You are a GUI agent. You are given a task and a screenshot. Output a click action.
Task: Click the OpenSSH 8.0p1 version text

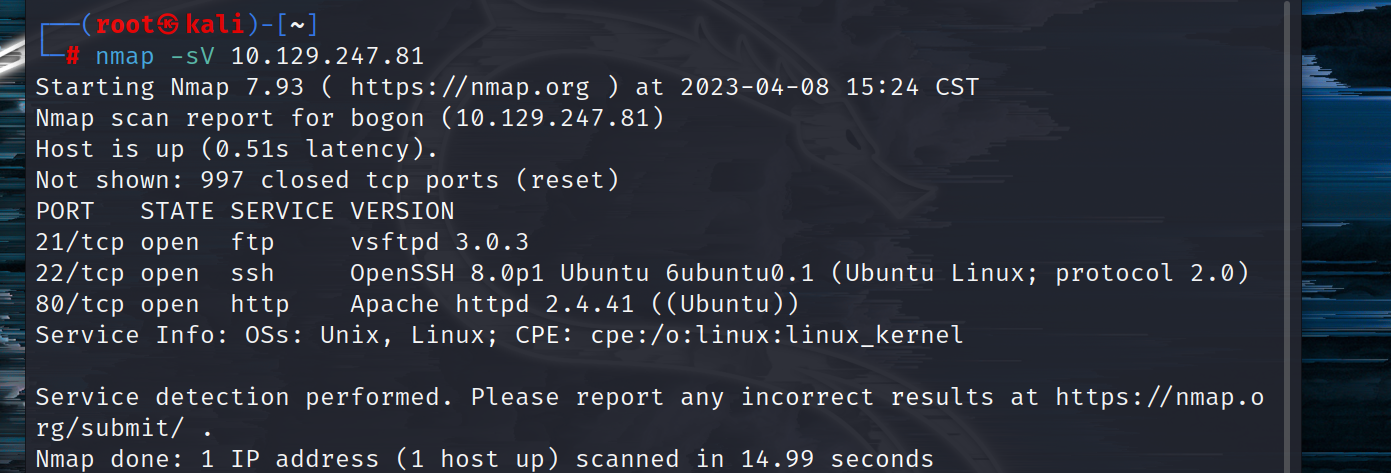click(x=447, y=273)
